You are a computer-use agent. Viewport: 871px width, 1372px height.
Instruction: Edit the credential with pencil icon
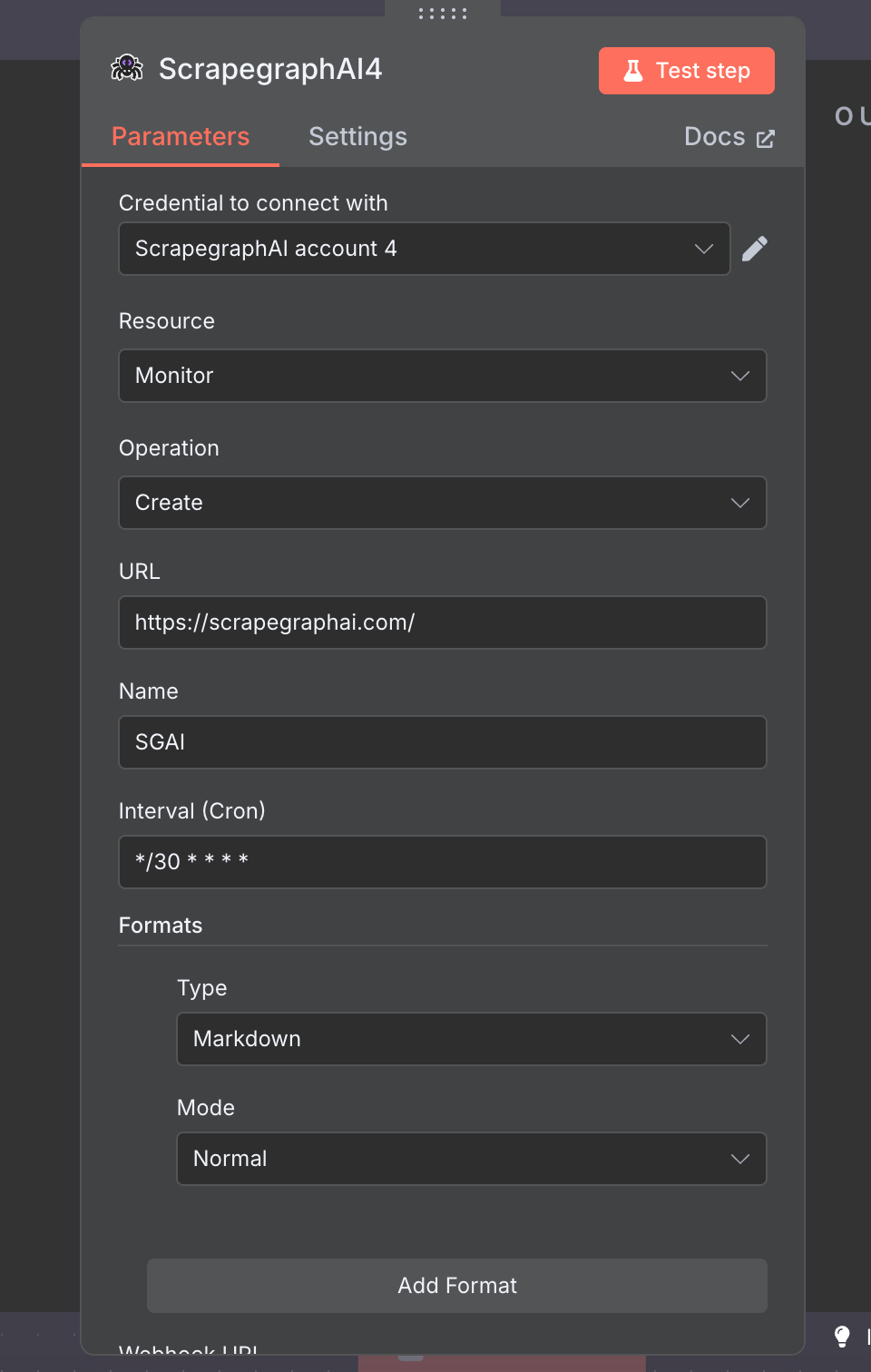[755, 249]
